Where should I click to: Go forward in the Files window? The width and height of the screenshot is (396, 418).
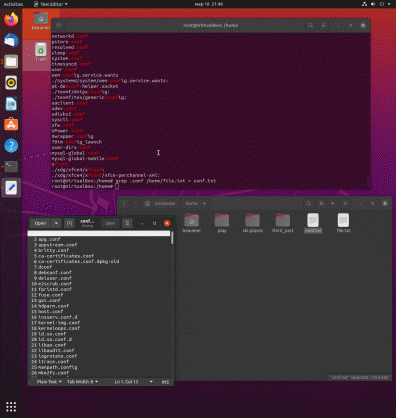tap(135, 203)
